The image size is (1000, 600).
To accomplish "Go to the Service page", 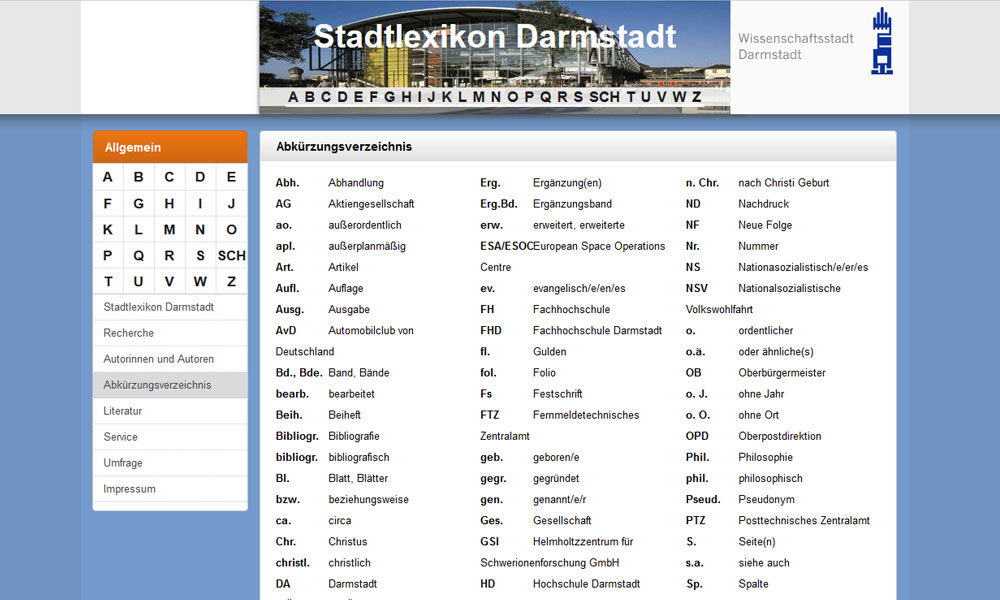I will click(120, 437).
